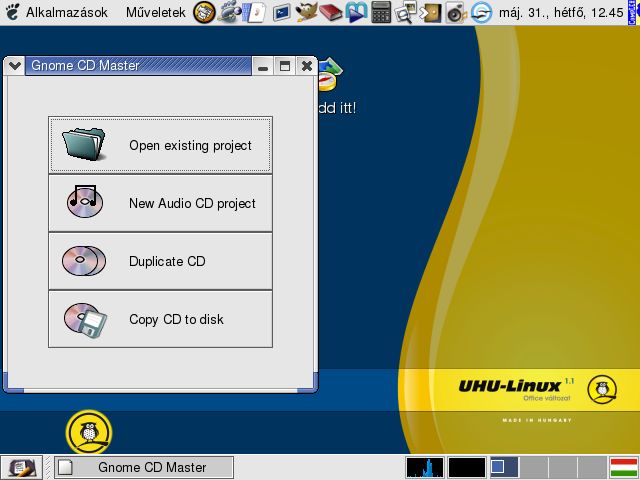Launch the yellow round file manager icon
Viewport: 640px width, 480px height.
point(204,12)
